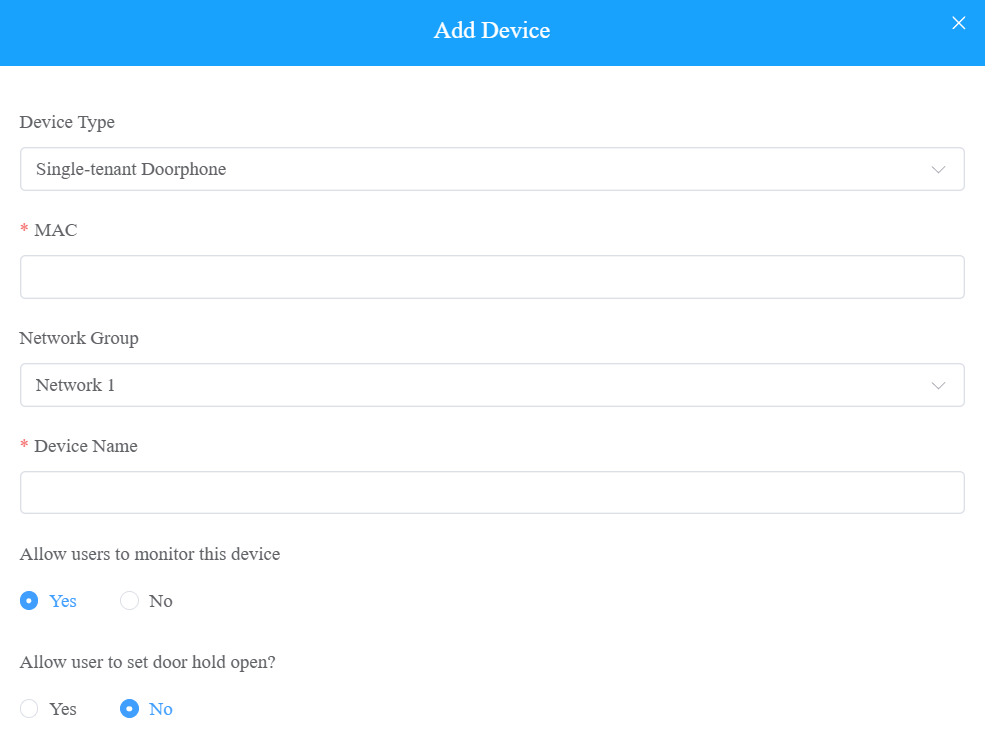Click the Allow users to monitor this device text

tap(150, 554)
